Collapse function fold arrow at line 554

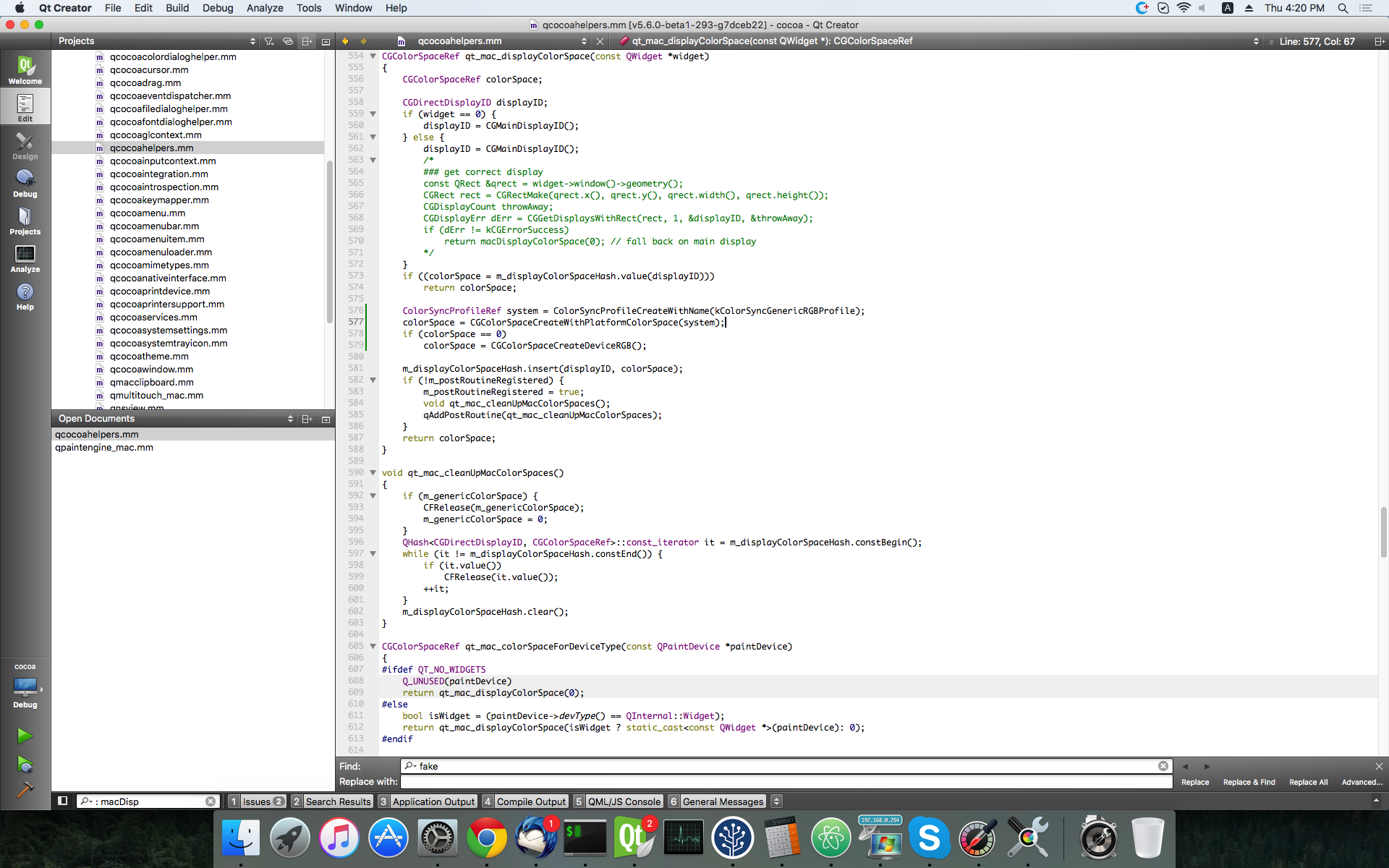(x=373, y=56)
